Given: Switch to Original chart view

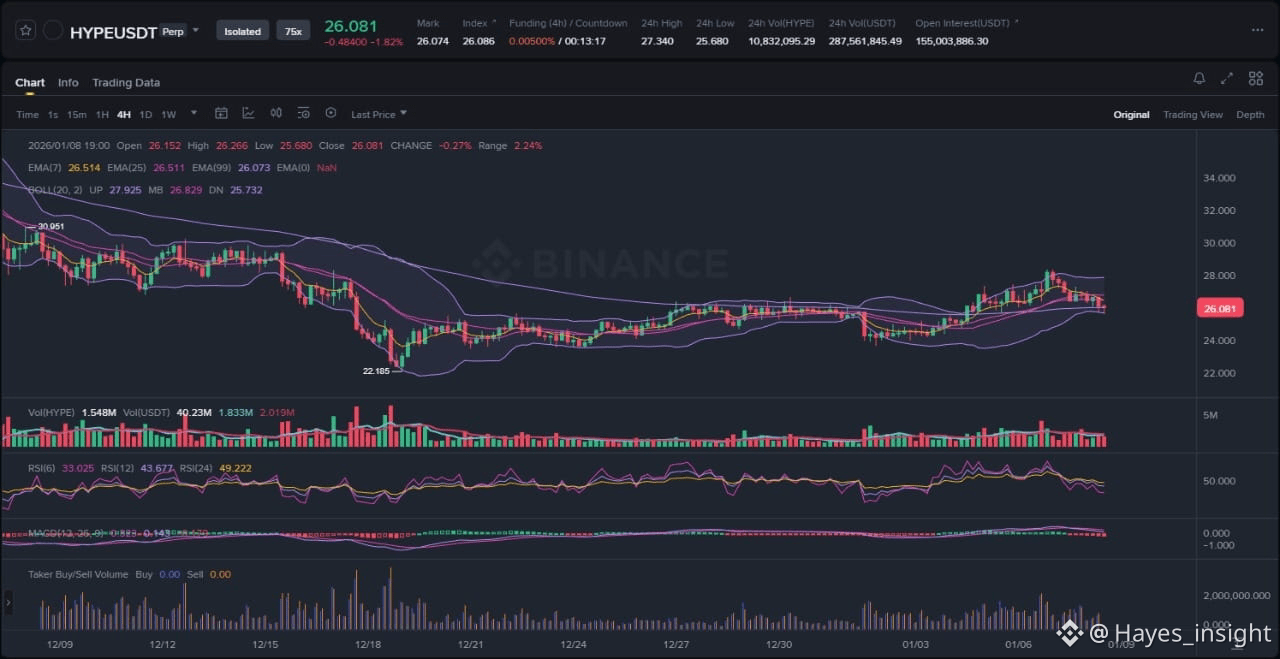Looking at the screenshot, I should (x=1131, y=115).
